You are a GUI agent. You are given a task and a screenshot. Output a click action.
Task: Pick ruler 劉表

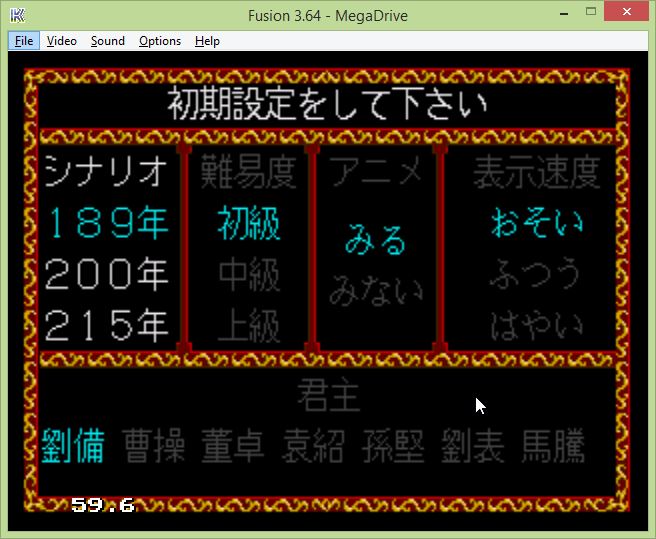pyautogui.click(x=473, y=445)
